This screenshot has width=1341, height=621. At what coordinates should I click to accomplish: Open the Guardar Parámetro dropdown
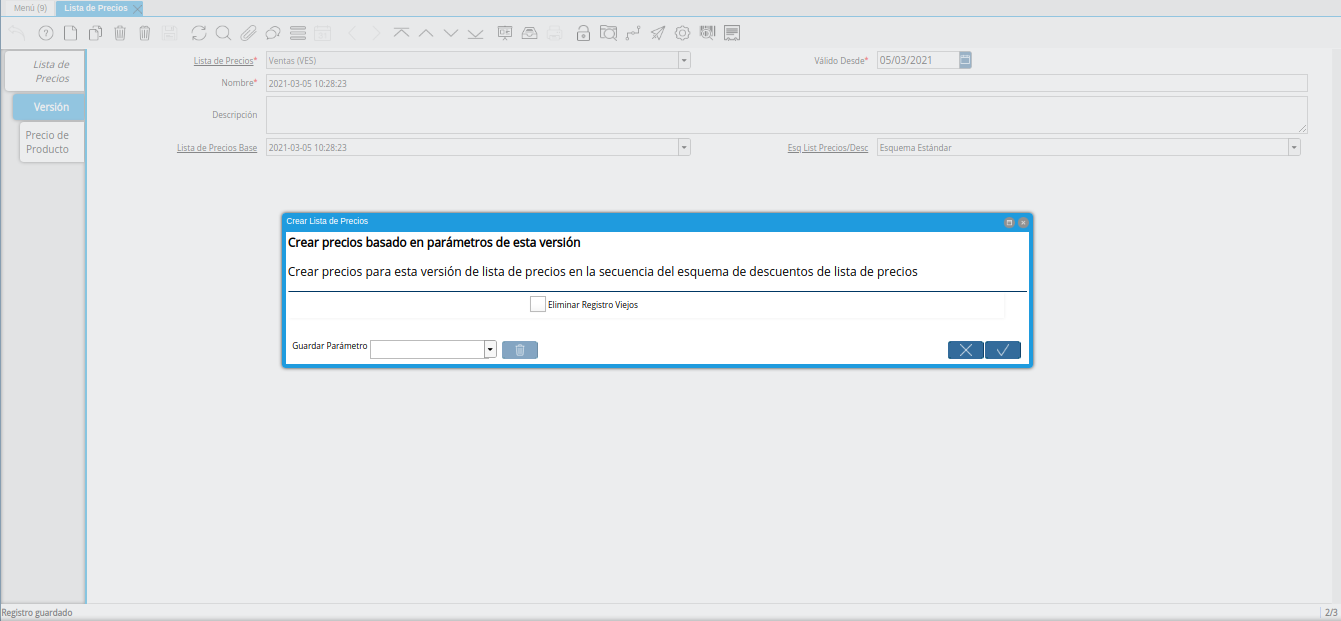(x=490, y=349)
